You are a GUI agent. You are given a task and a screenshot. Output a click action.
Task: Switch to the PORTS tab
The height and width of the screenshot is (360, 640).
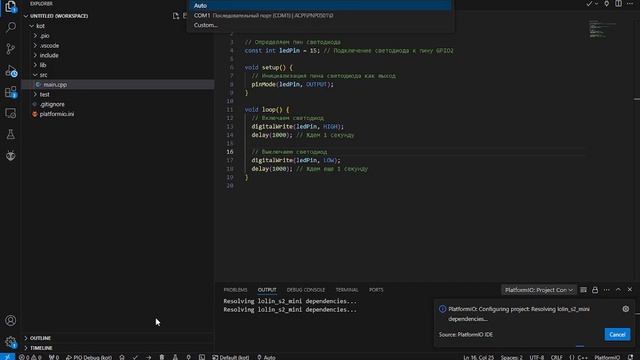click(376, 290)
